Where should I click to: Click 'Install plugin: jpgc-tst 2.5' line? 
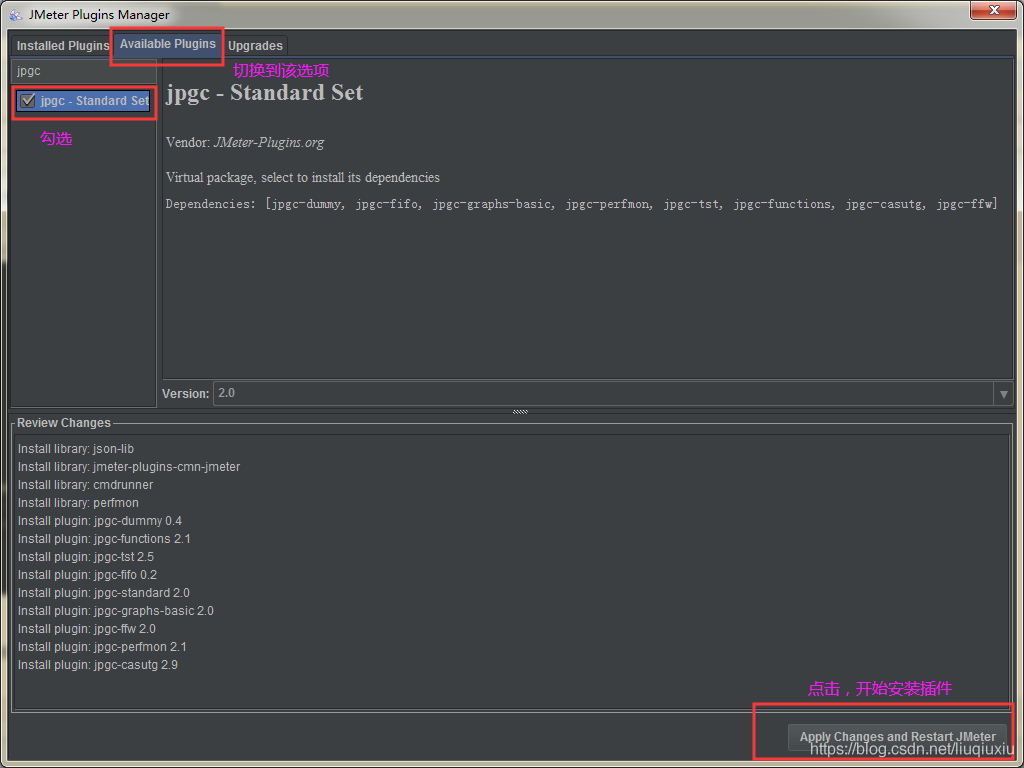(86, 557)
